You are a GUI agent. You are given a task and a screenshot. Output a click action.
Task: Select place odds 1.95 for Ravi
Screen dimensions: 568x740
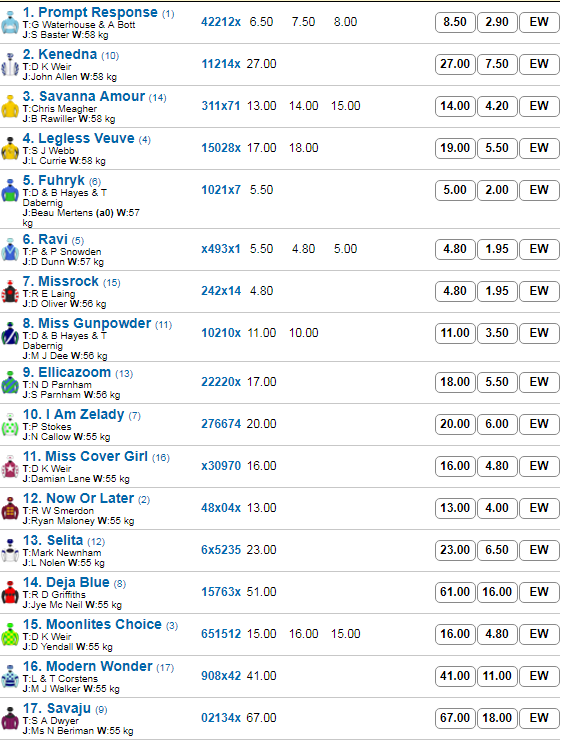tap(497, 249)
